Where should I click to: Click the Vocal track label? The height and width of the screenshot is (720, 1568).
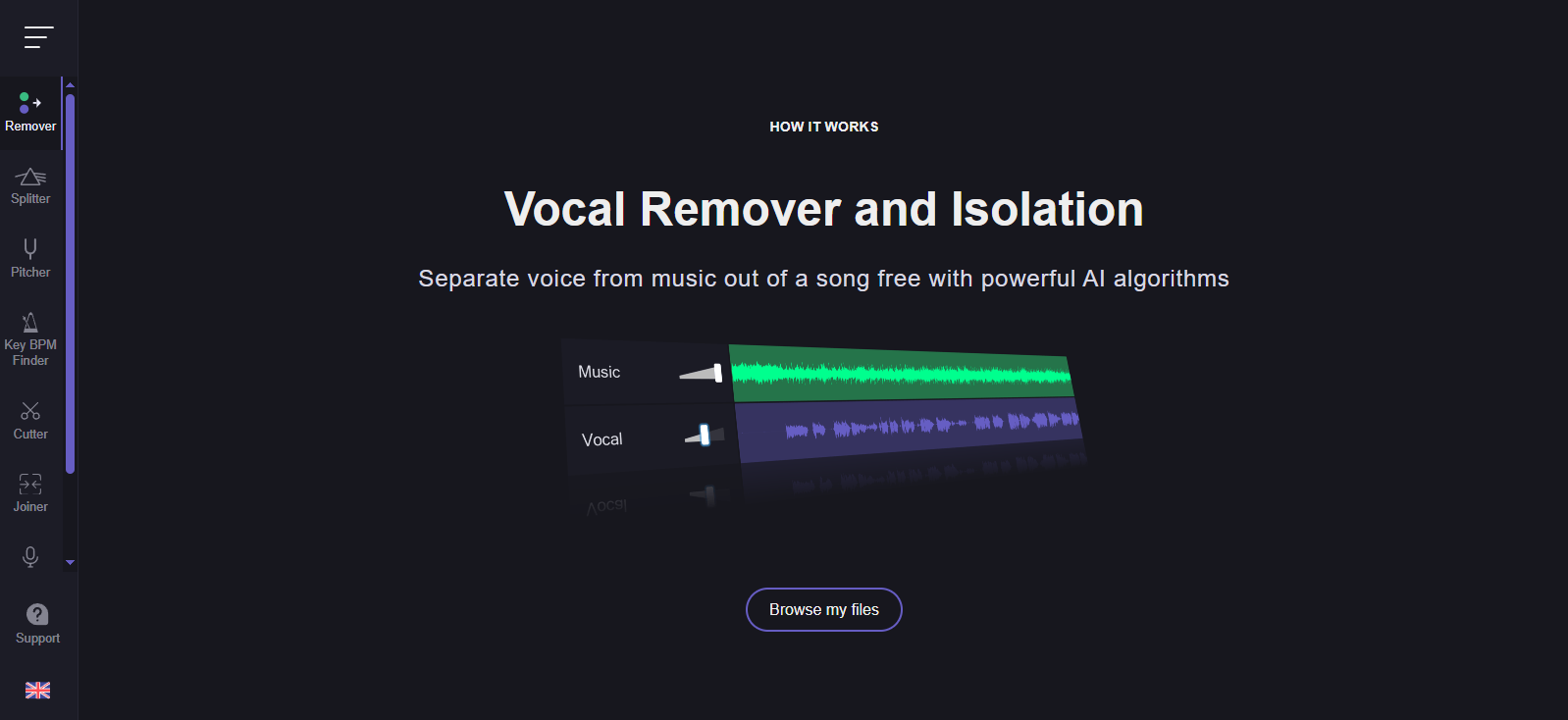coord(602,439)
